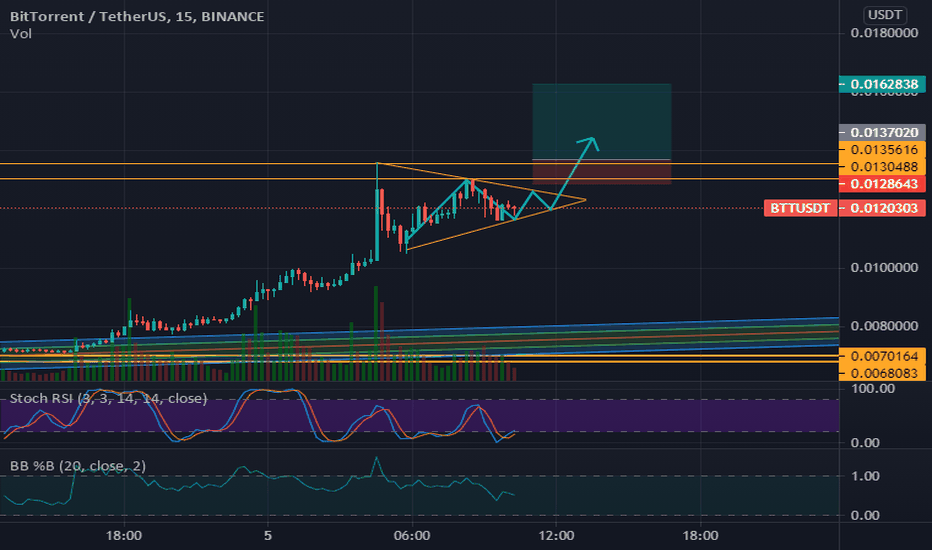Viewport: 932px width, 550px height.
Task: Click the tallest green volume bar
Action: click(376, 333)
